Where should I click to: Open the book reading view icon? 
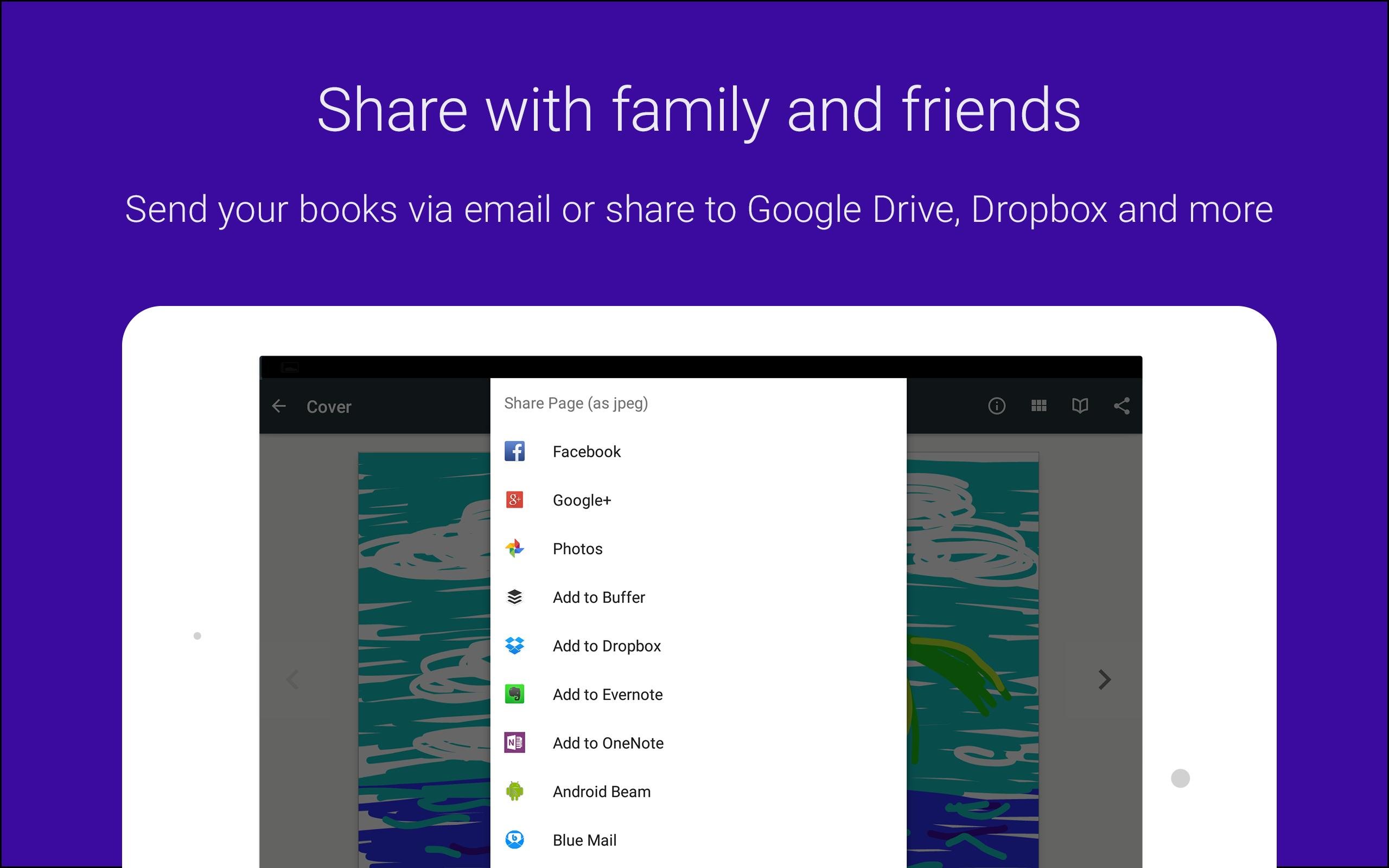tap(1080, 406)
